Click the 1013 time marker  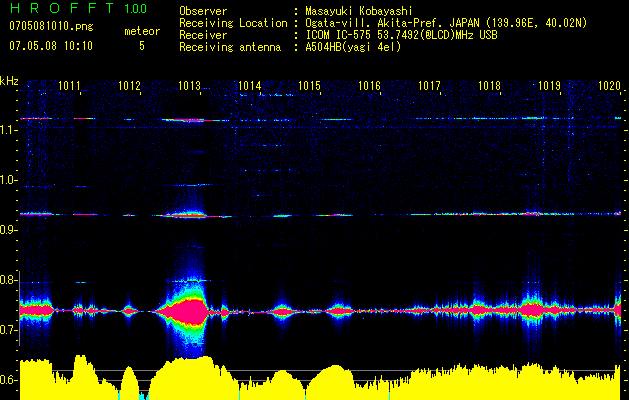point(189,86)
